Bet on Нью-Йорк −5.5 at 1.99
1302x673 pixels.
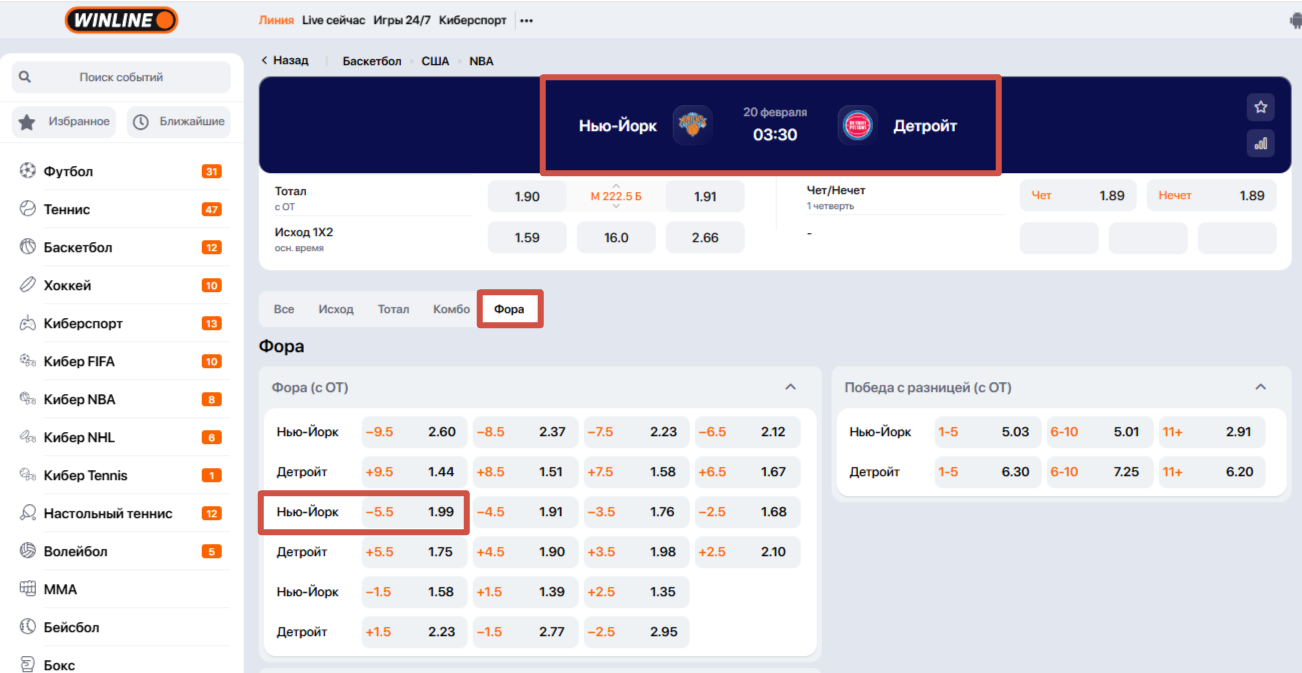coord(413,512)
